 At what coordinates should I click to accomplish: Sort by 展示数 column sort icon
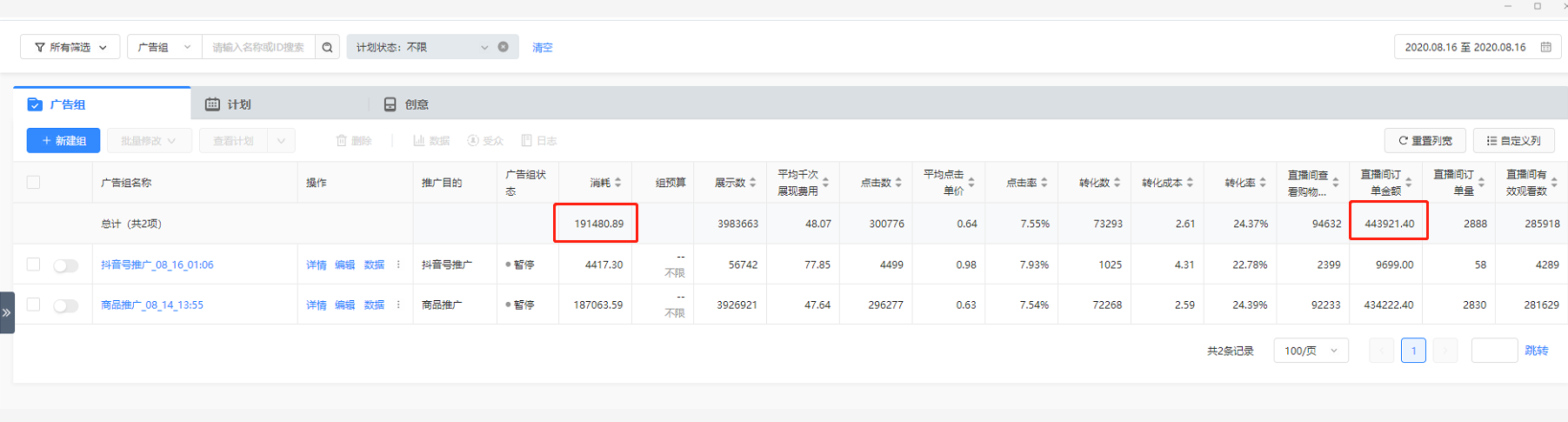tap(752, 183)
